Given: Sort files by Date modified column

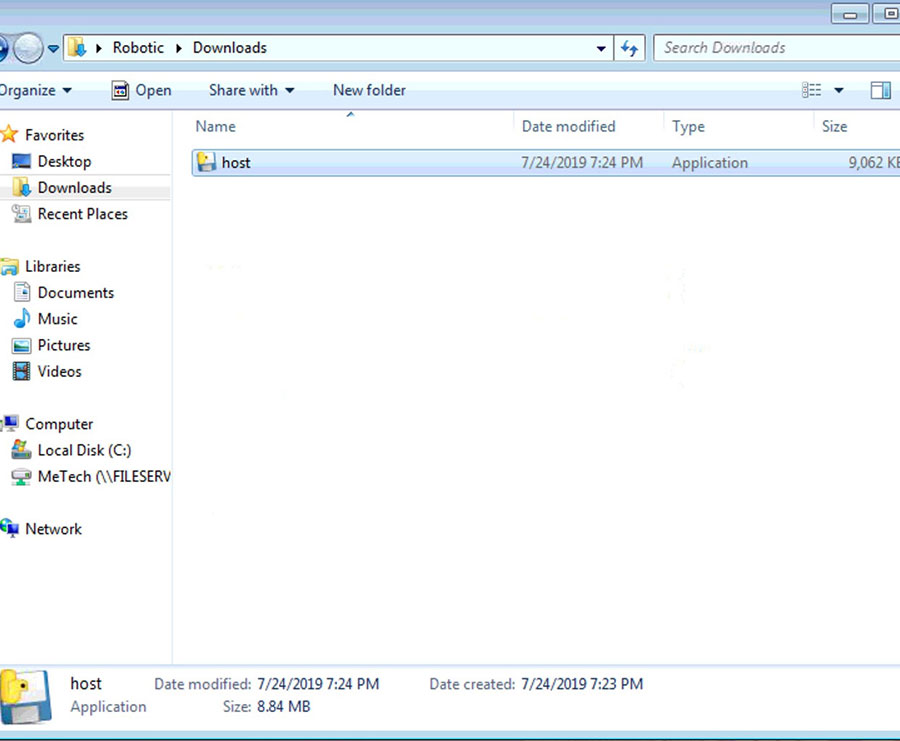Looking at the screenshot, I should pos(568,126).
